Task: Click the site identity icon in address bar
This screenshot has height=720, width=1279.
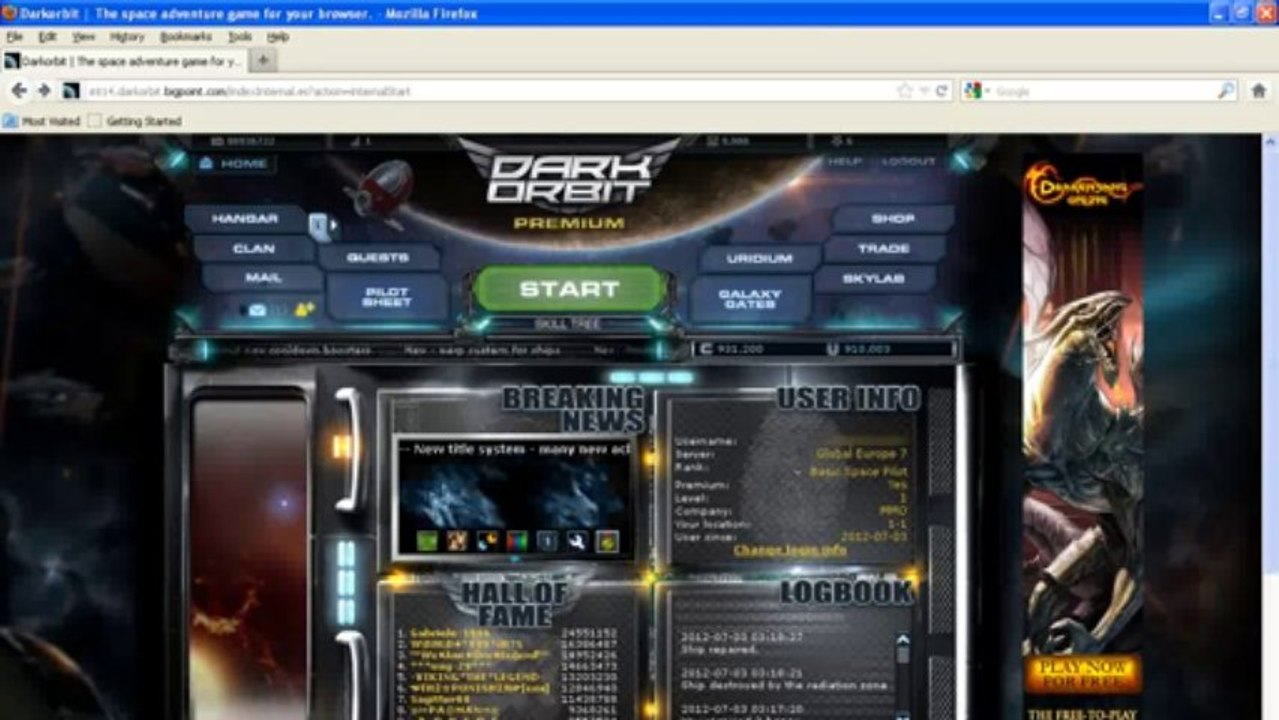Action: click(x=70, y=91)
